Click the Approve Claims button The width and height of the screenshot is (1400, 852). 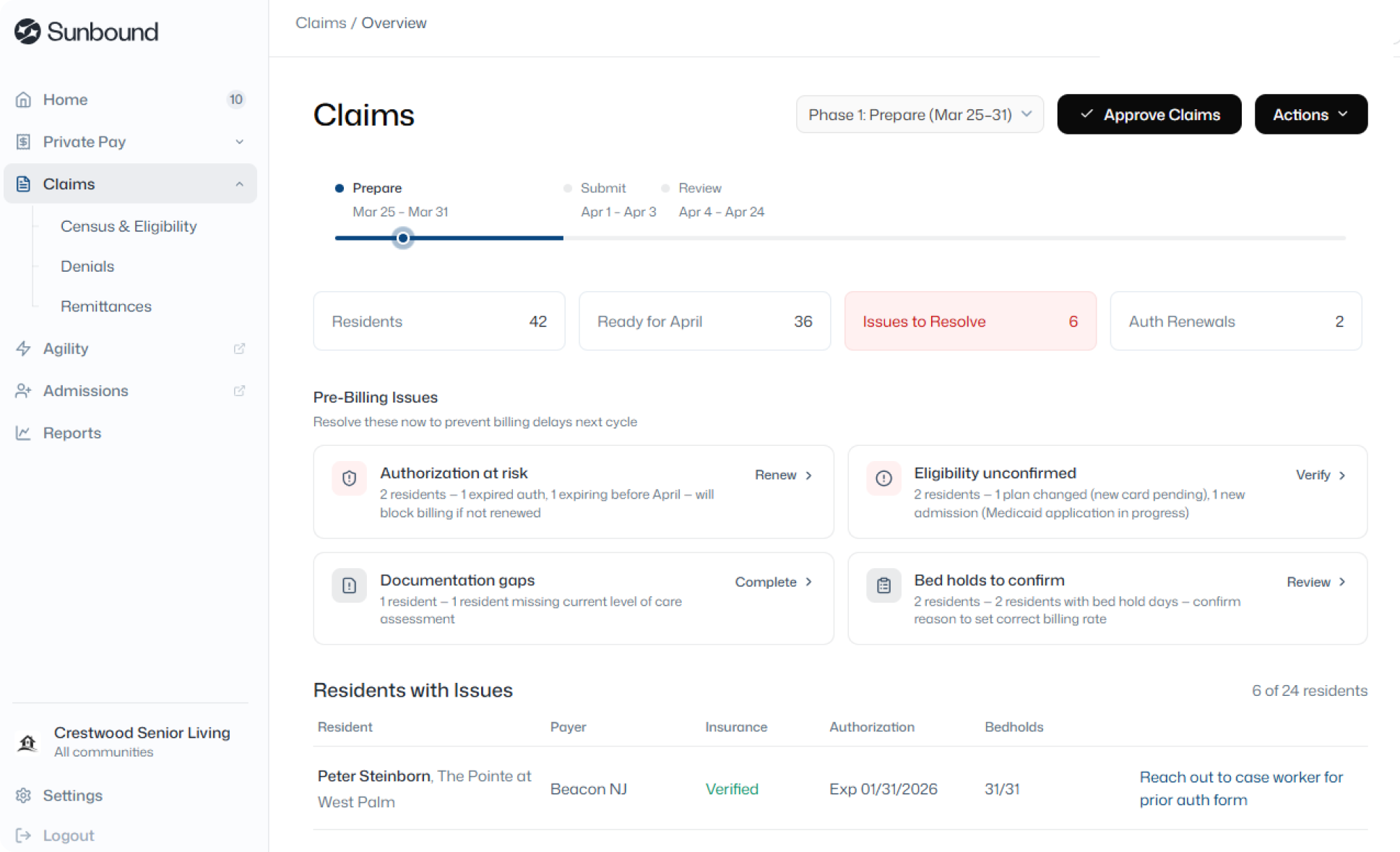tap(1149, 113)
